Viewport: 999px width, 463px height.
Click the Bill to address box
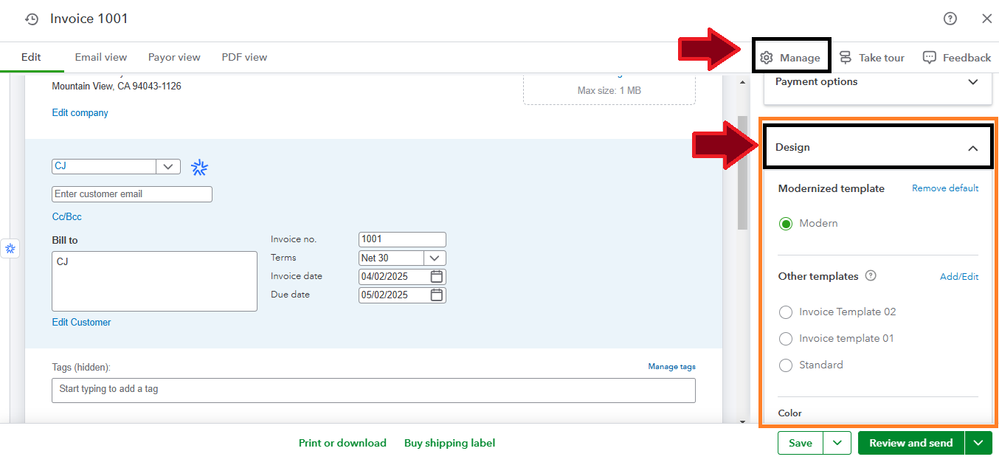click(155, 281)
